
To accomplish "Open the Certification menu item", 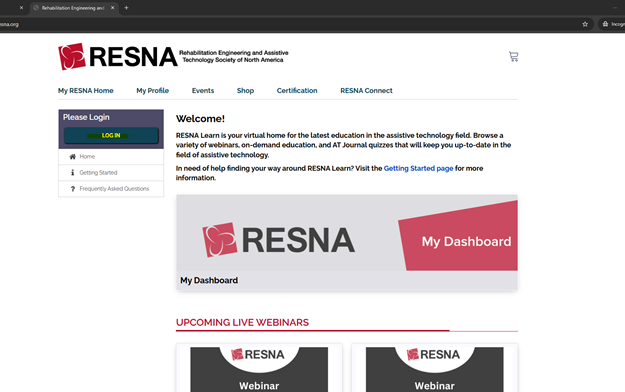I will (297, 91).
